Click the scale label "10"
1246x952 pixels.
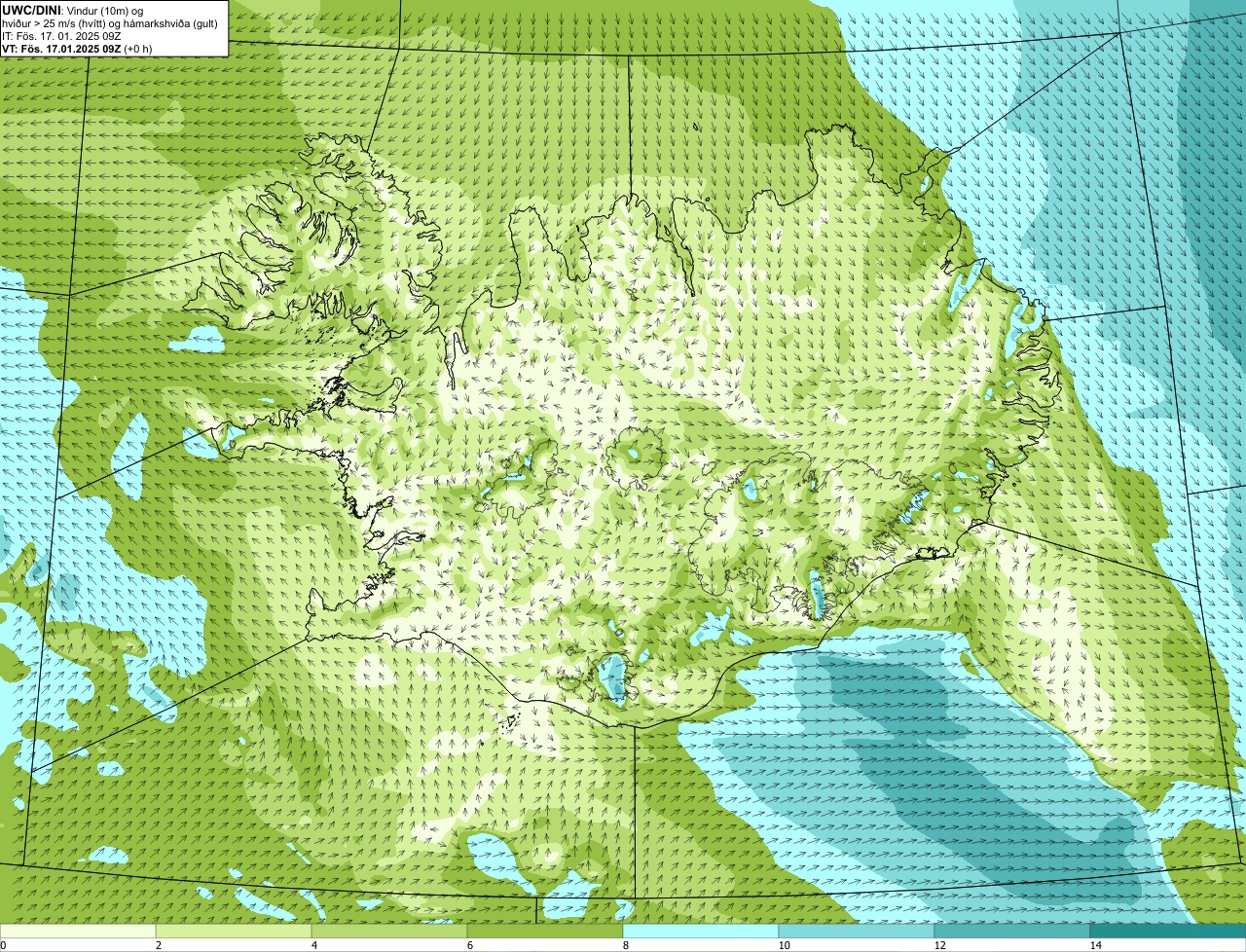tap(784, 945)
